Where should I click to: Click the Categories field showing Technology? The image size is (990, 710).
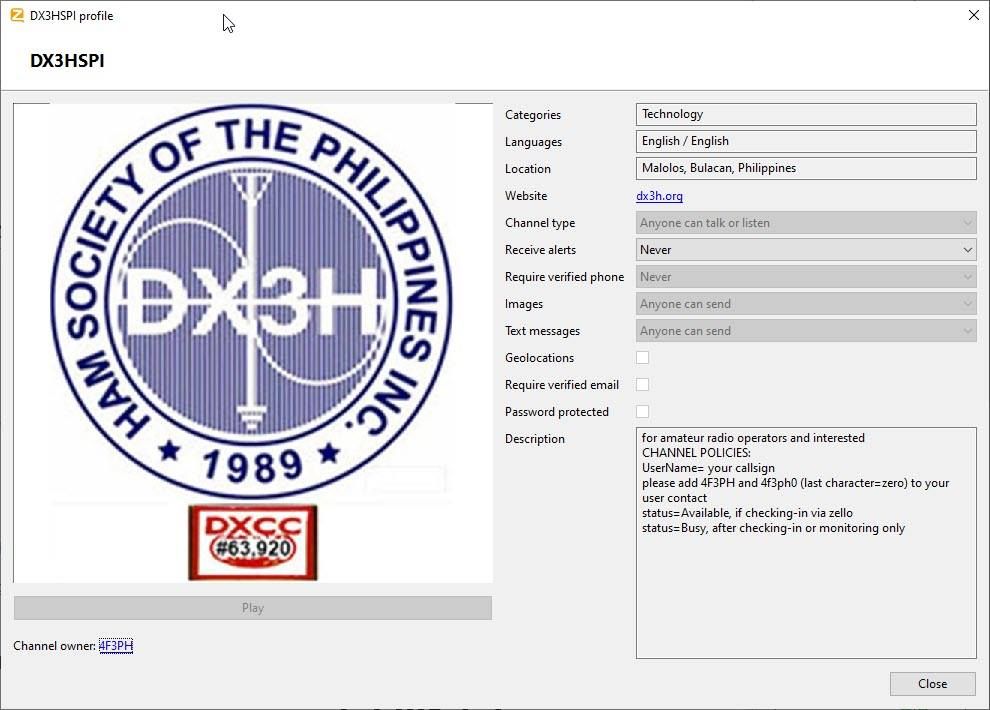tap(806, 114)
